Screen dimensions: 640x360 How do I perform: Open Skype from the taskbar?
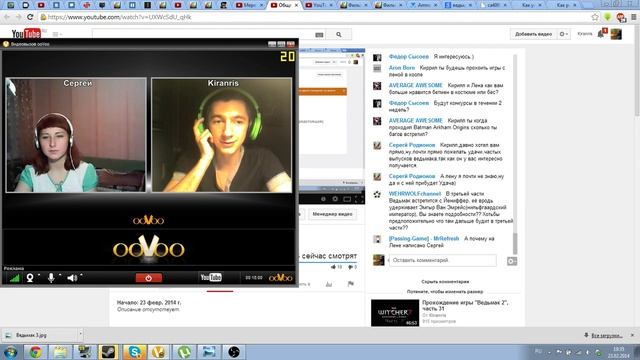point(134,352)
